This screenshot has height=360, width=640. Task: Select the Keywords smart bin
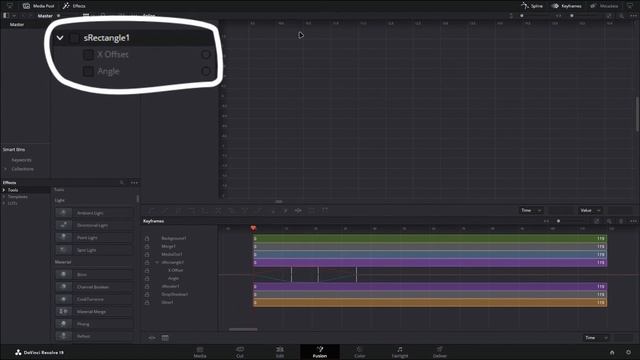(22, 160)
